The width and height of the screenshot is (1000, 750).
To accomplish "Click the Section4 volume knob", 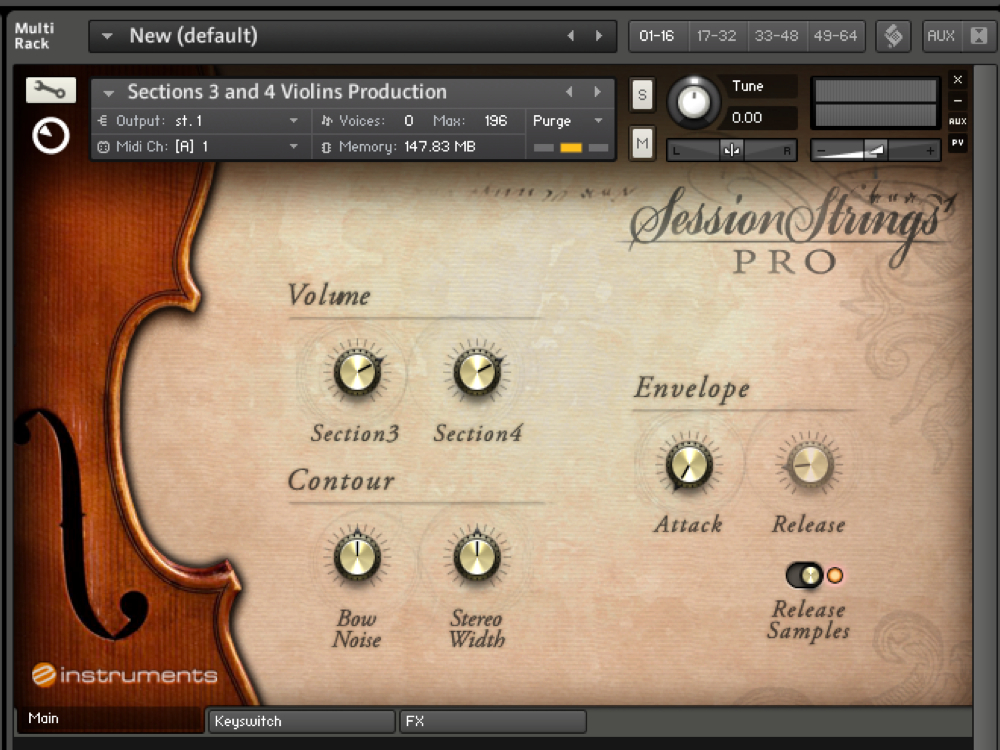I will [477, 372].
